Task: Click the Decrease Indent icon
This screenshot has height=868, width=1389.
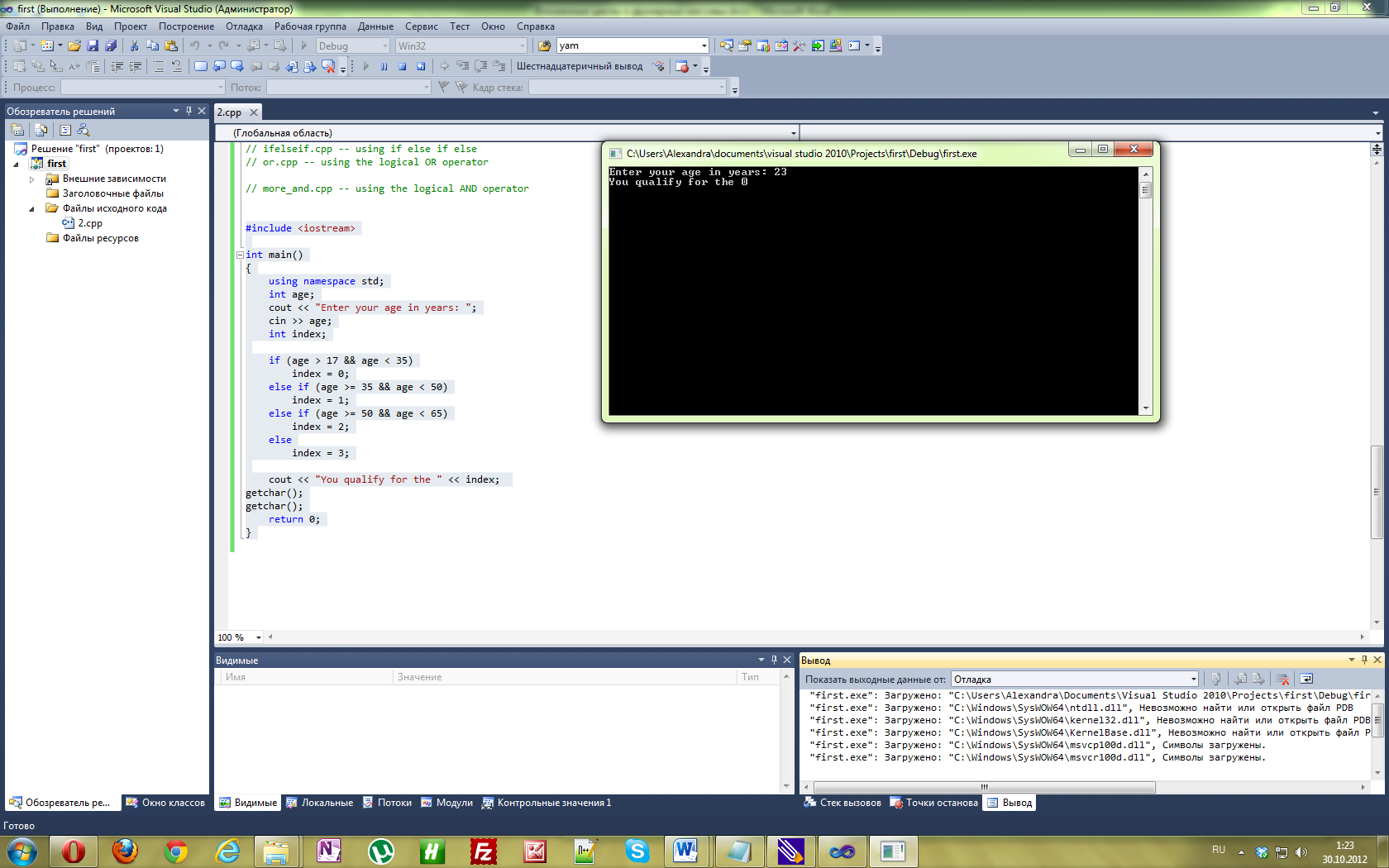Action: click(117, 66)
